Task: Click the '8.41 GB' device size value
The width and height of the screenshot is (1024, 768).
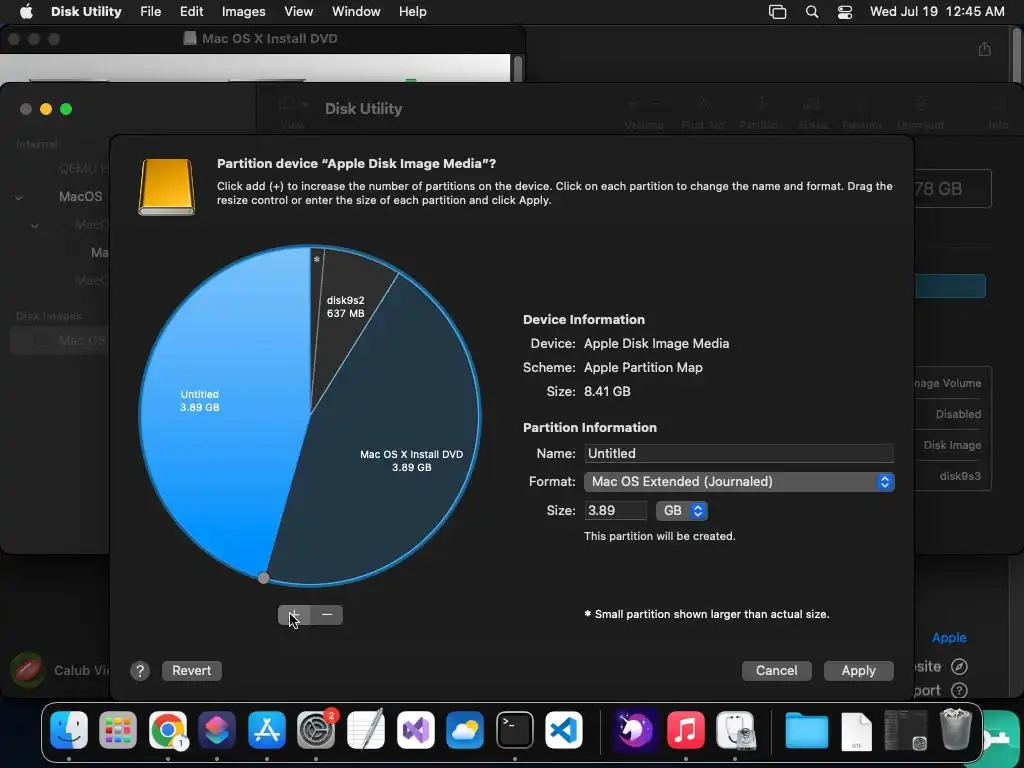Action: click(607, 391)
